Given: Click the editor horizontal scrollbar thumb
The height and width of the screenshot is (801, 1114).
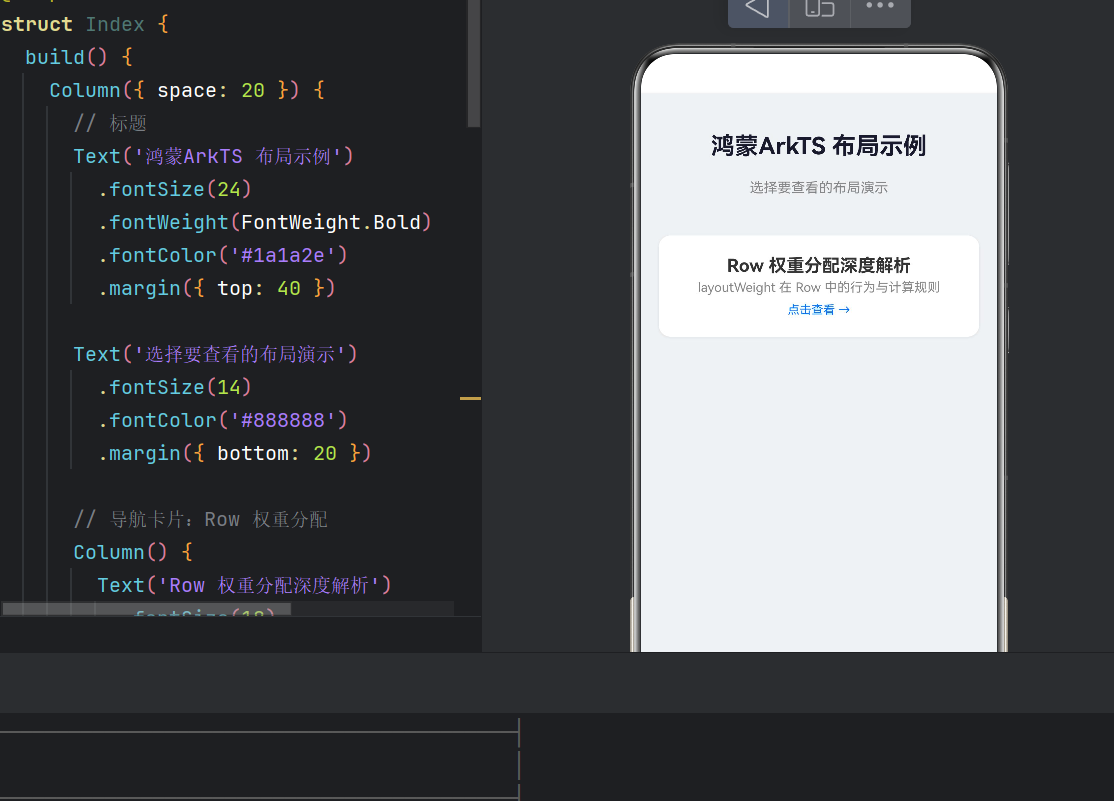Looking at the screenshot, I should tap(146, 609).
